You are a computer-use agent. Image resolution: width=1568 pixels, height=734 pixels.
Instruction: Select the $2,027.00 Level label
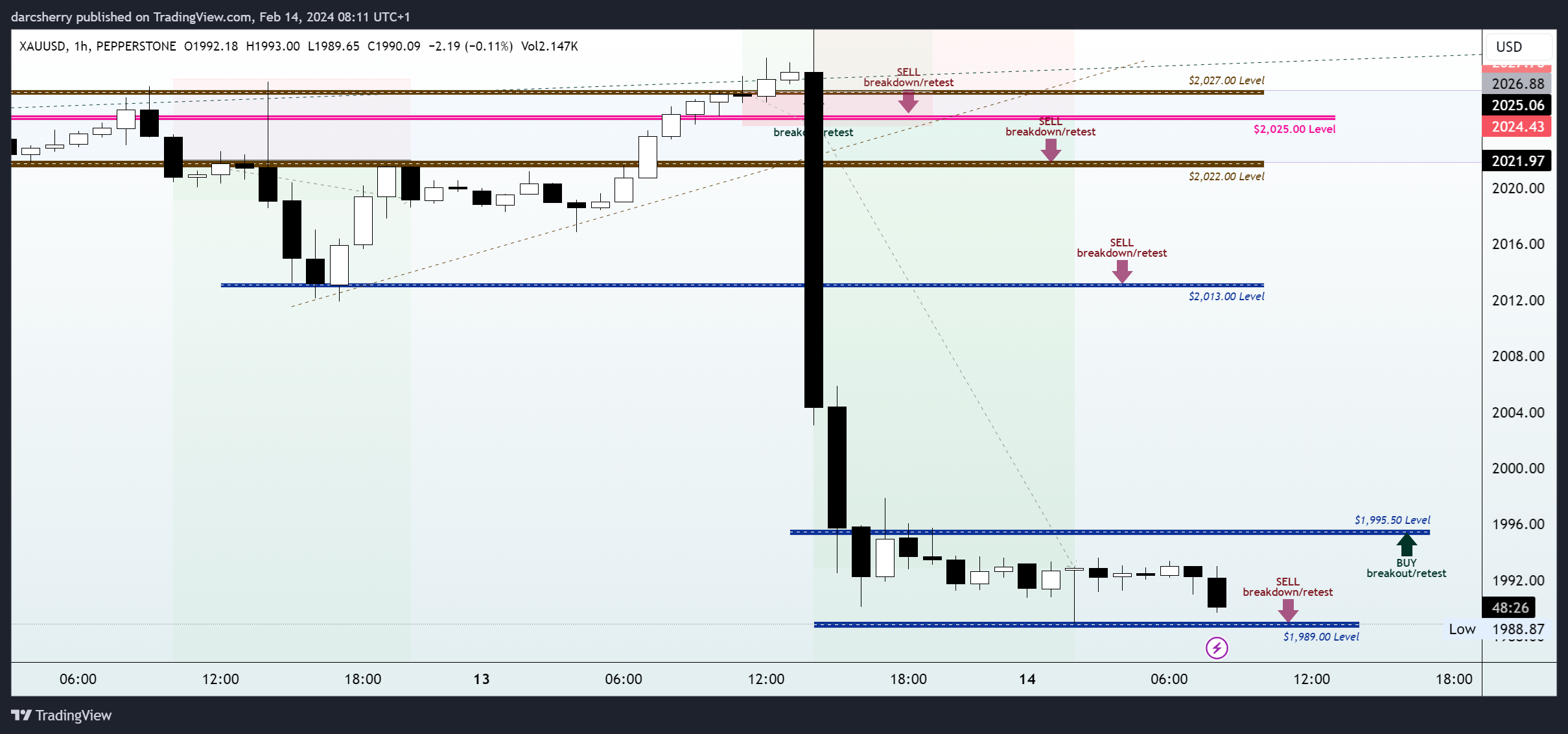(1226, 80)
